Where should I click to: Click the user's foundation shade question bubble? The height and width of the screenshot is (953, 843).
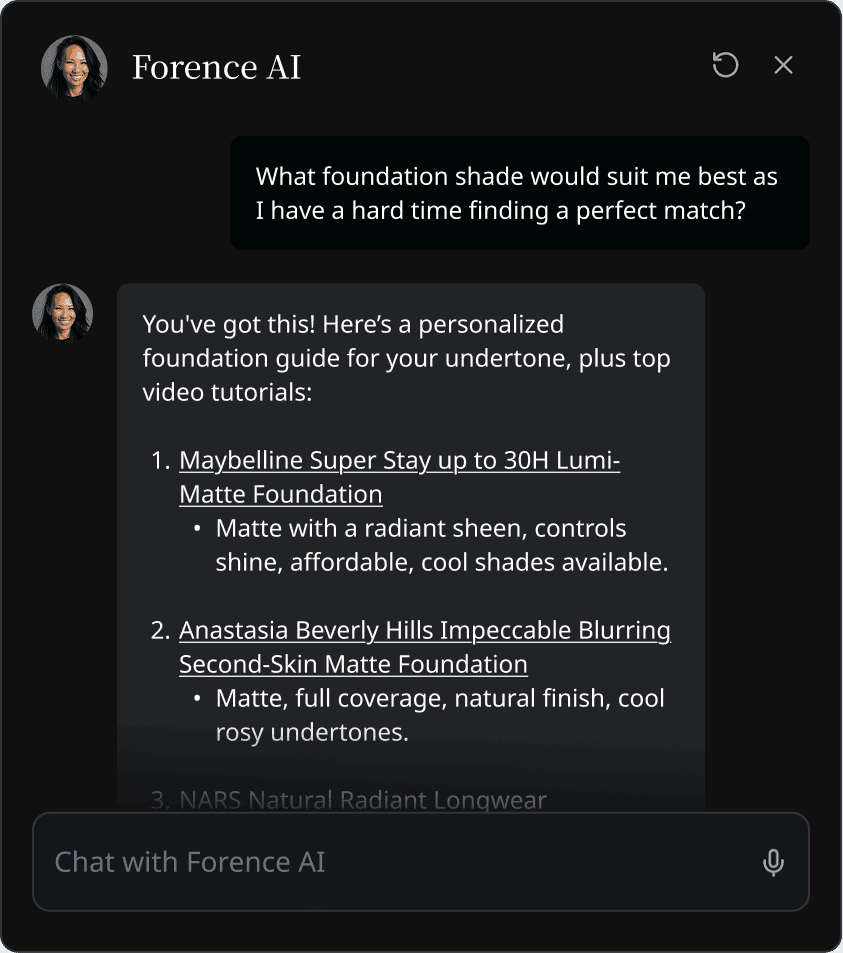(x=519, y=193)
